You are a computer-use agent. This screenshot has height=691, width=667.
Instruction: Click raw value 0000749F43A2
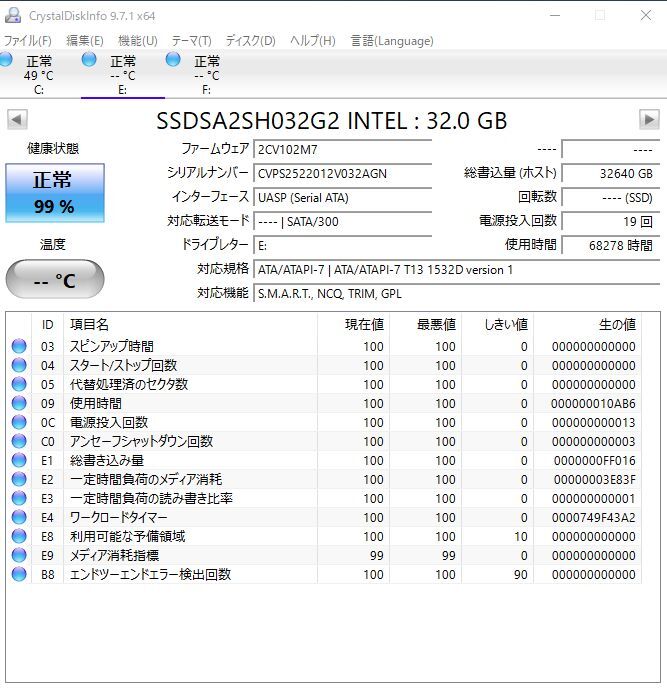click(x=593, y=517)
